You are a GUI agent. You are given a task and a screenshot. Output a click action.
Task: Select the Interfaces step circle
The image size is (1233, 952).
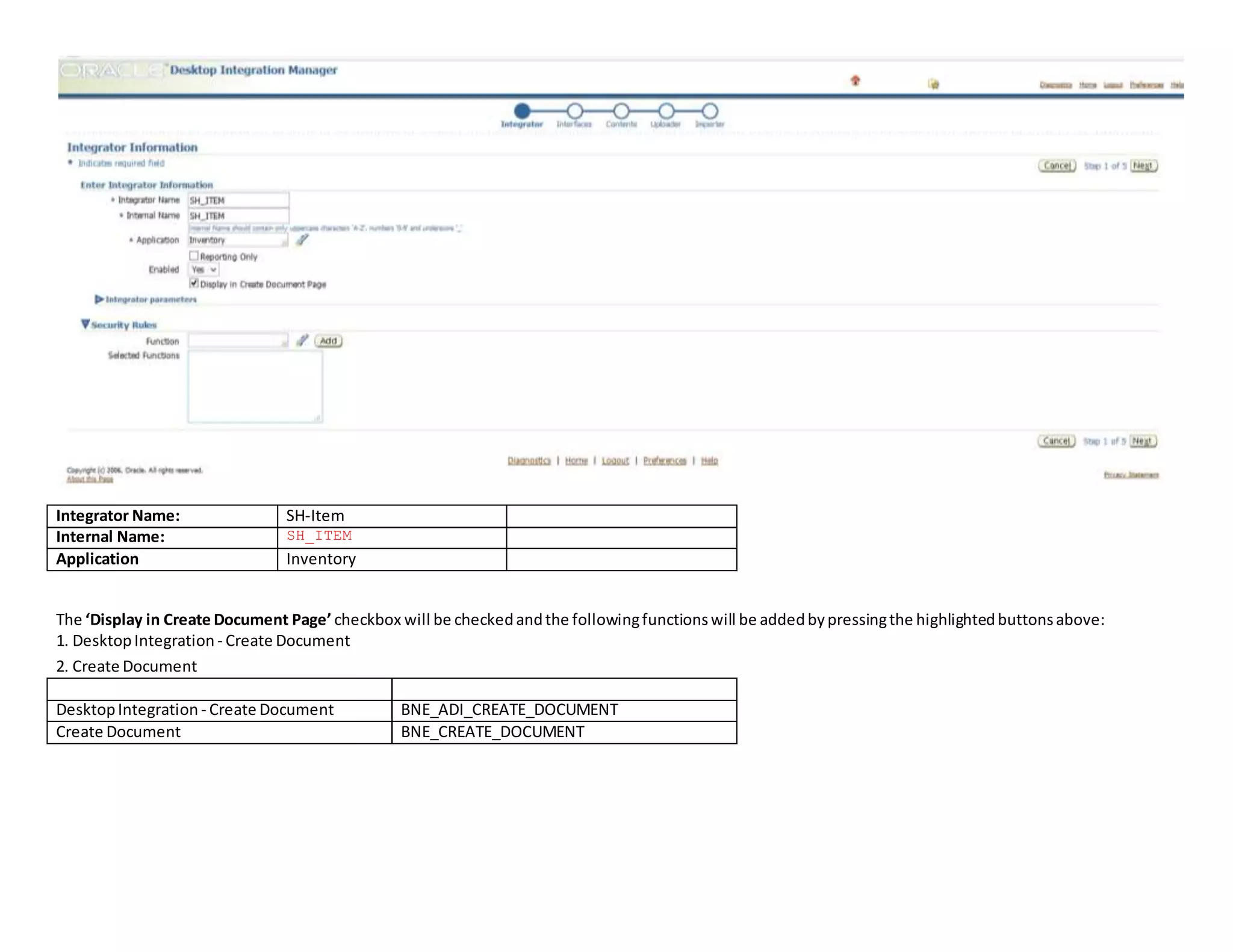click(575, 111)
